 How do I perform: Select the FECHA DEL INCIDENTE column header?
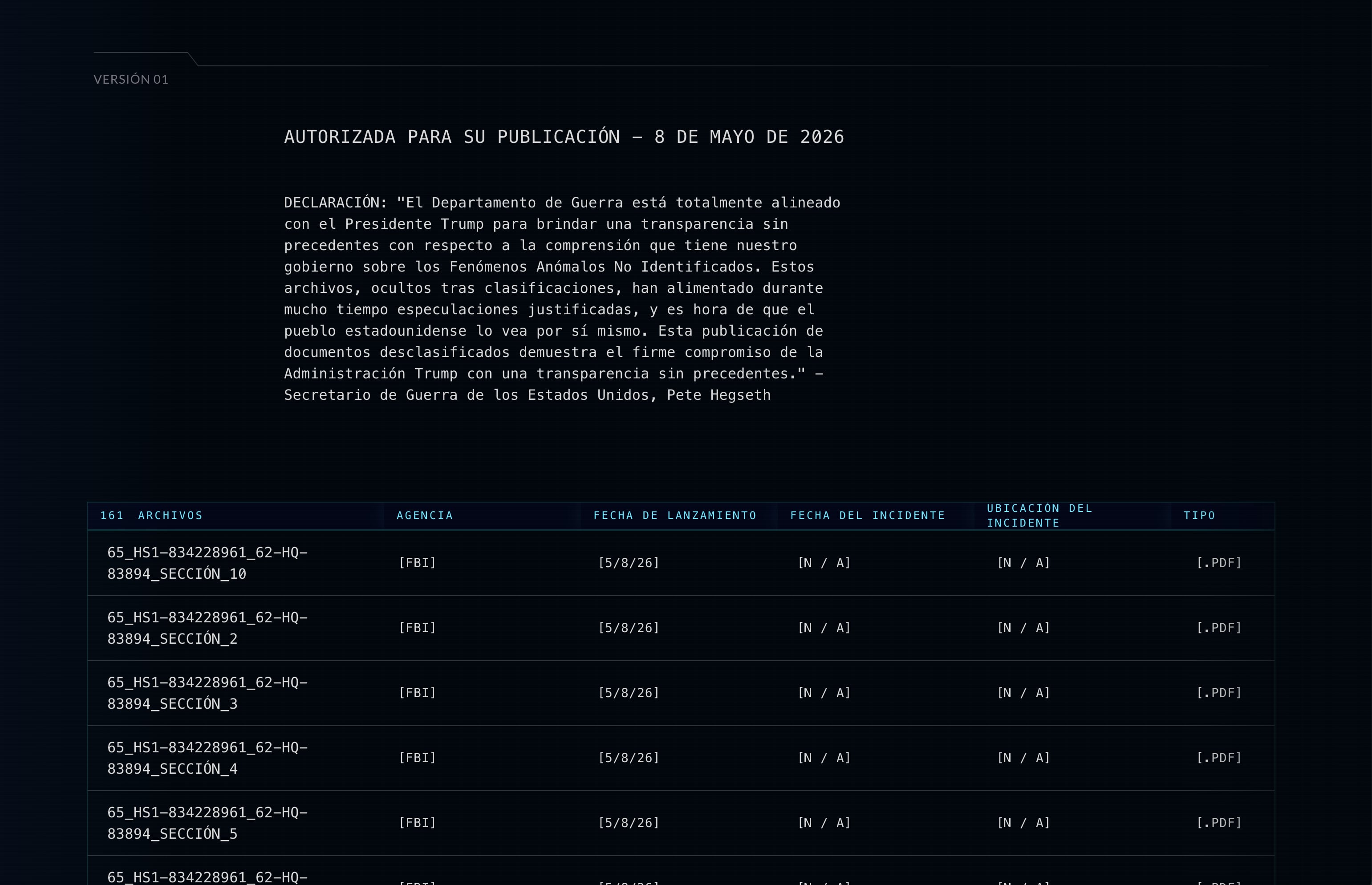click(868, 516)
